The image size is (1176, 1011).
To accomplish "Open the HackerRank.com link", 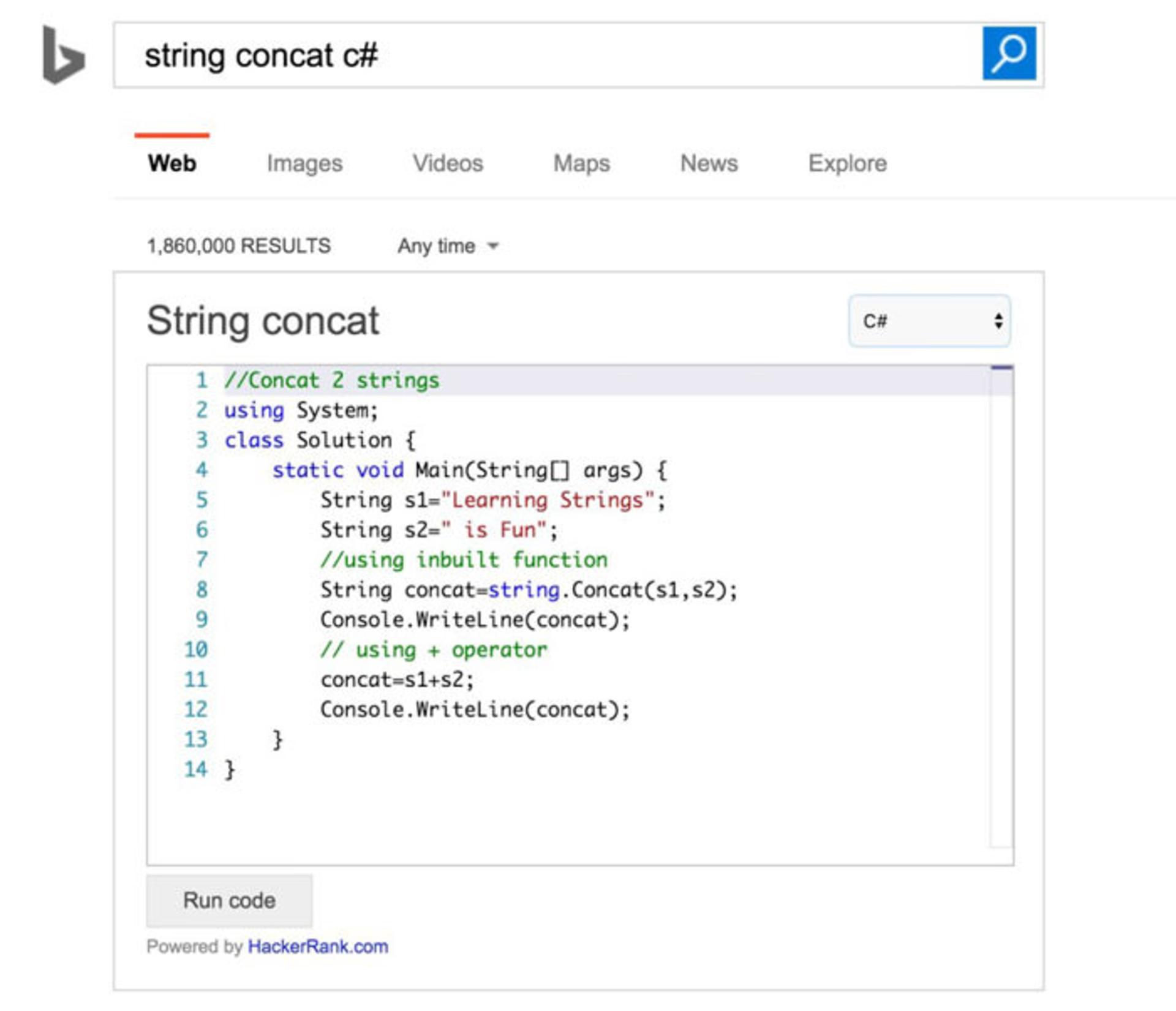I will [x=318, y=947].
